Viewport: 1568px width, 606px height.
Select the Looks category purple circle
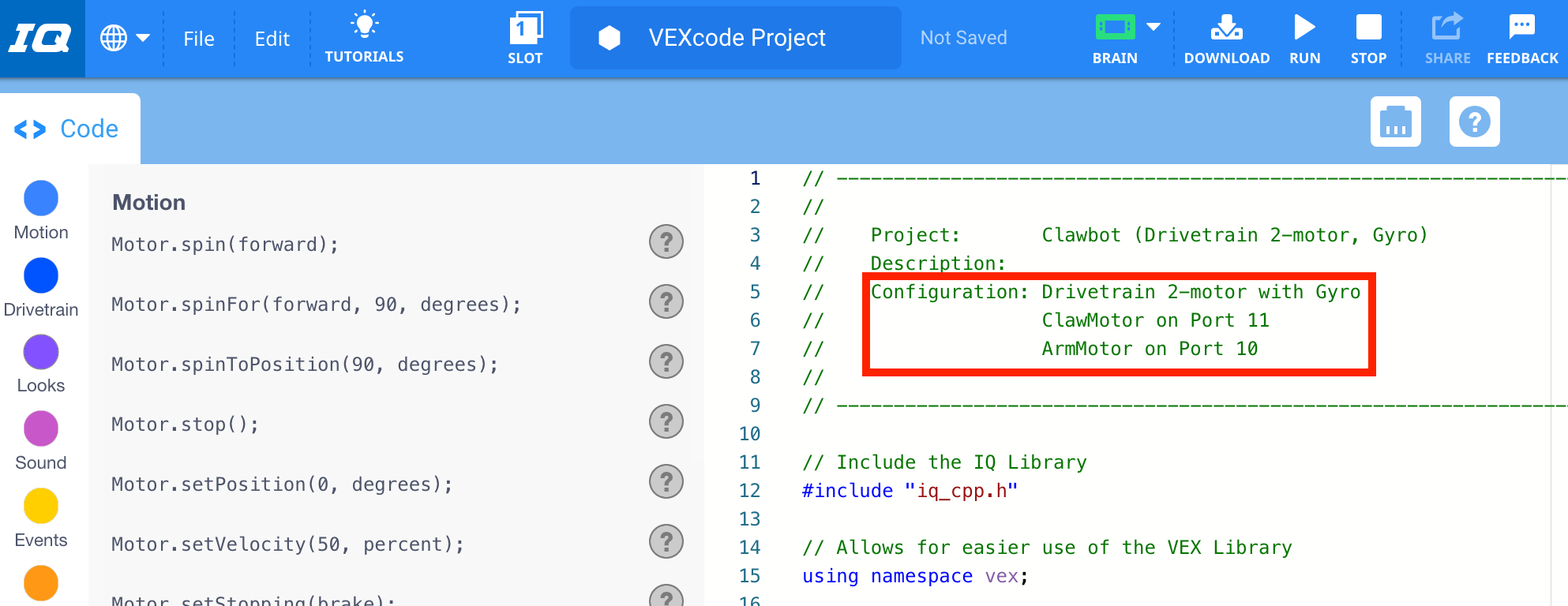tap(41, 352)
